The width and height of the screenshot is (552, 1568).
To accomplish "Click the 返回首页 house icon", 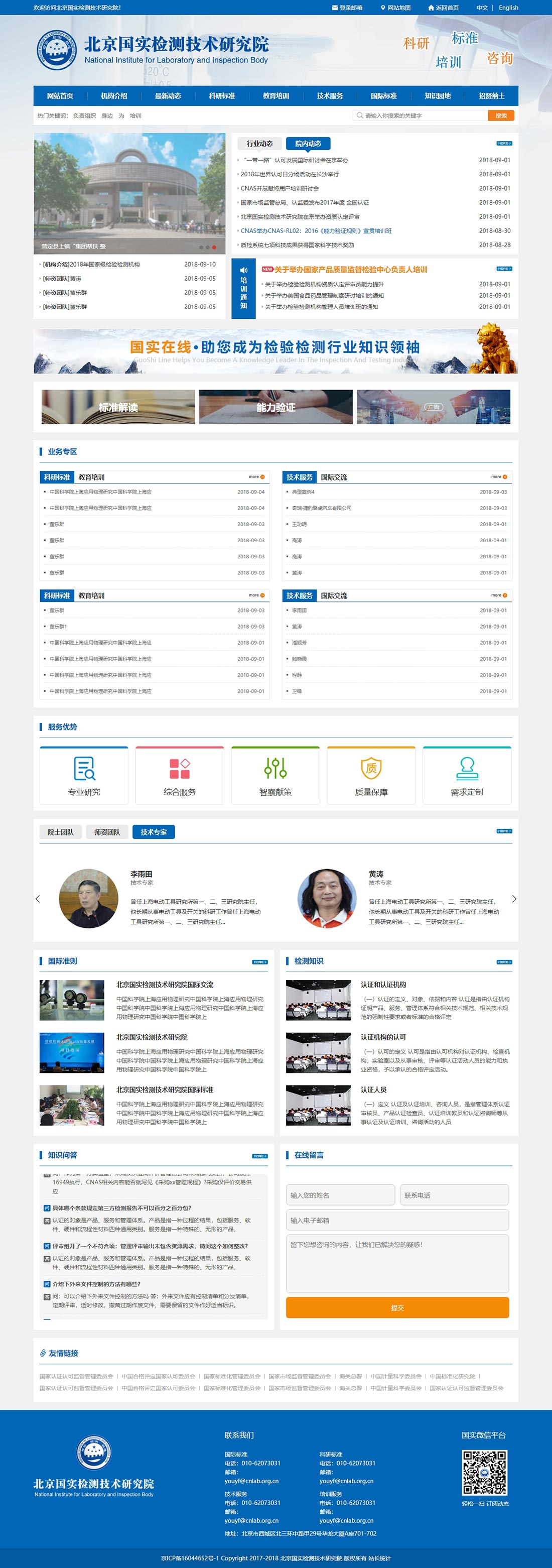I will point(431,8).
